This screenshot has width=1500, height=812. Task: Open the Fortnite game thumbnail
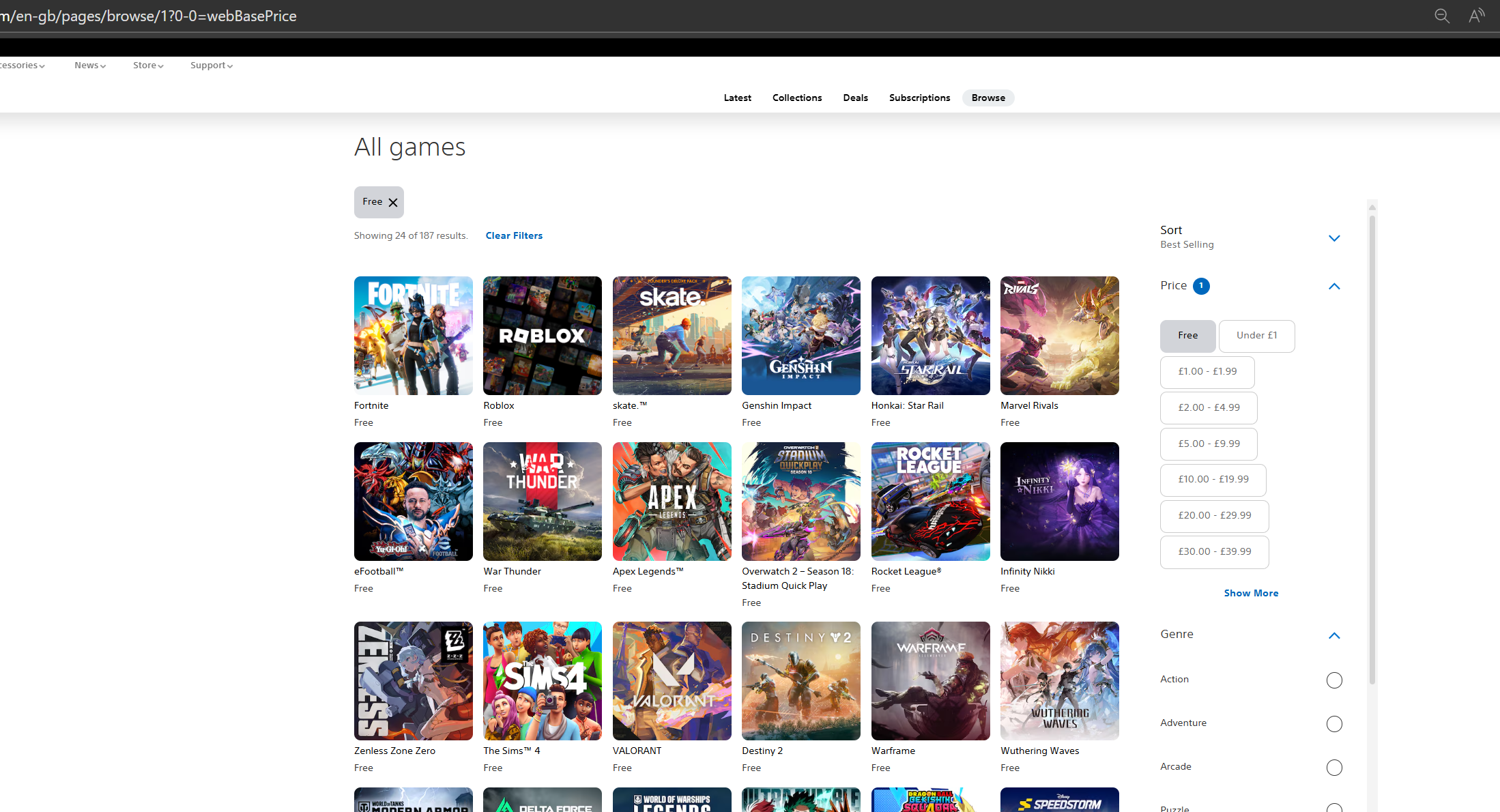click(x=413, y=336)
